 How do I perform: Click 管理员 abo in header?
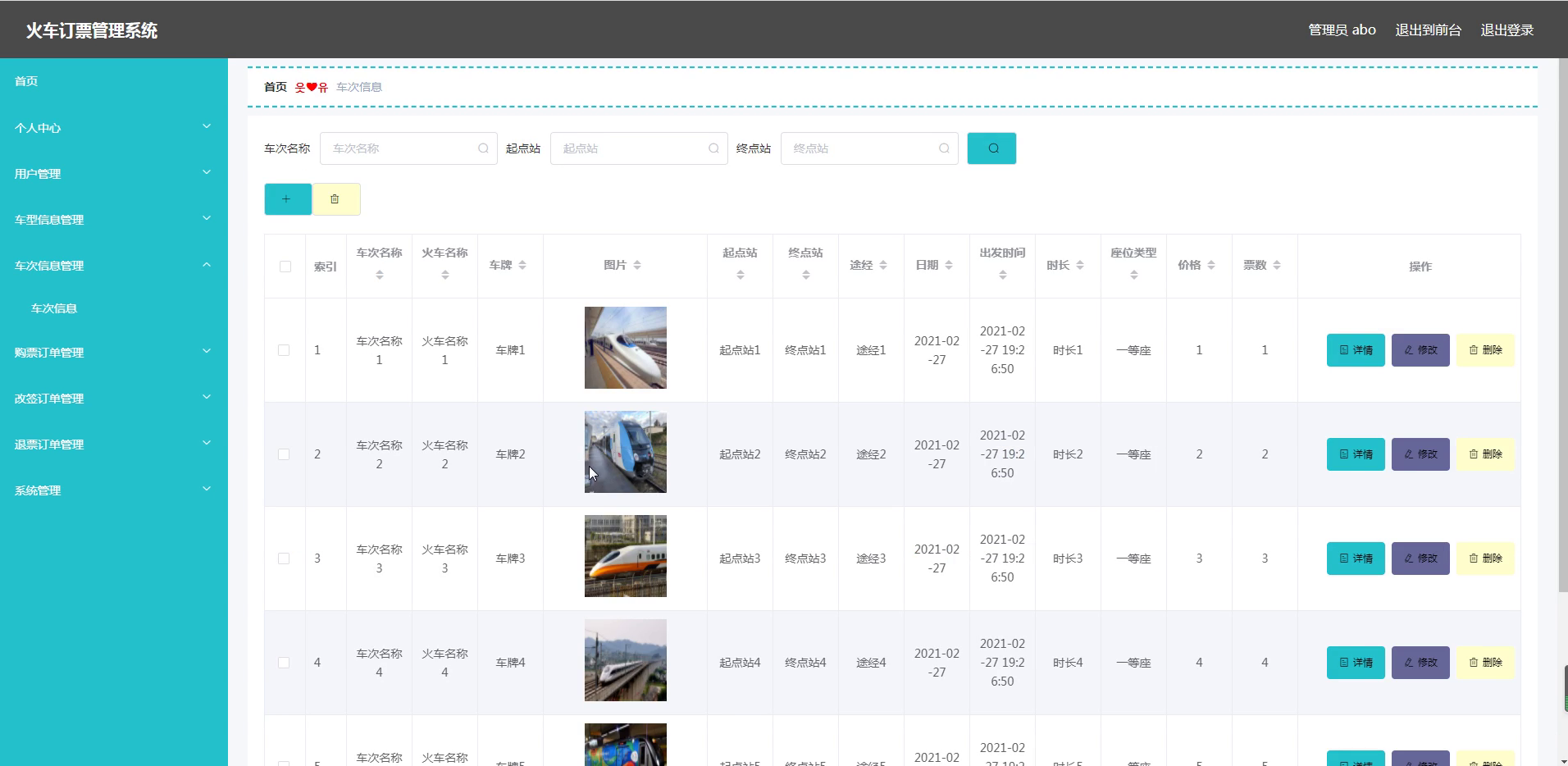(x=1342, y=30)
